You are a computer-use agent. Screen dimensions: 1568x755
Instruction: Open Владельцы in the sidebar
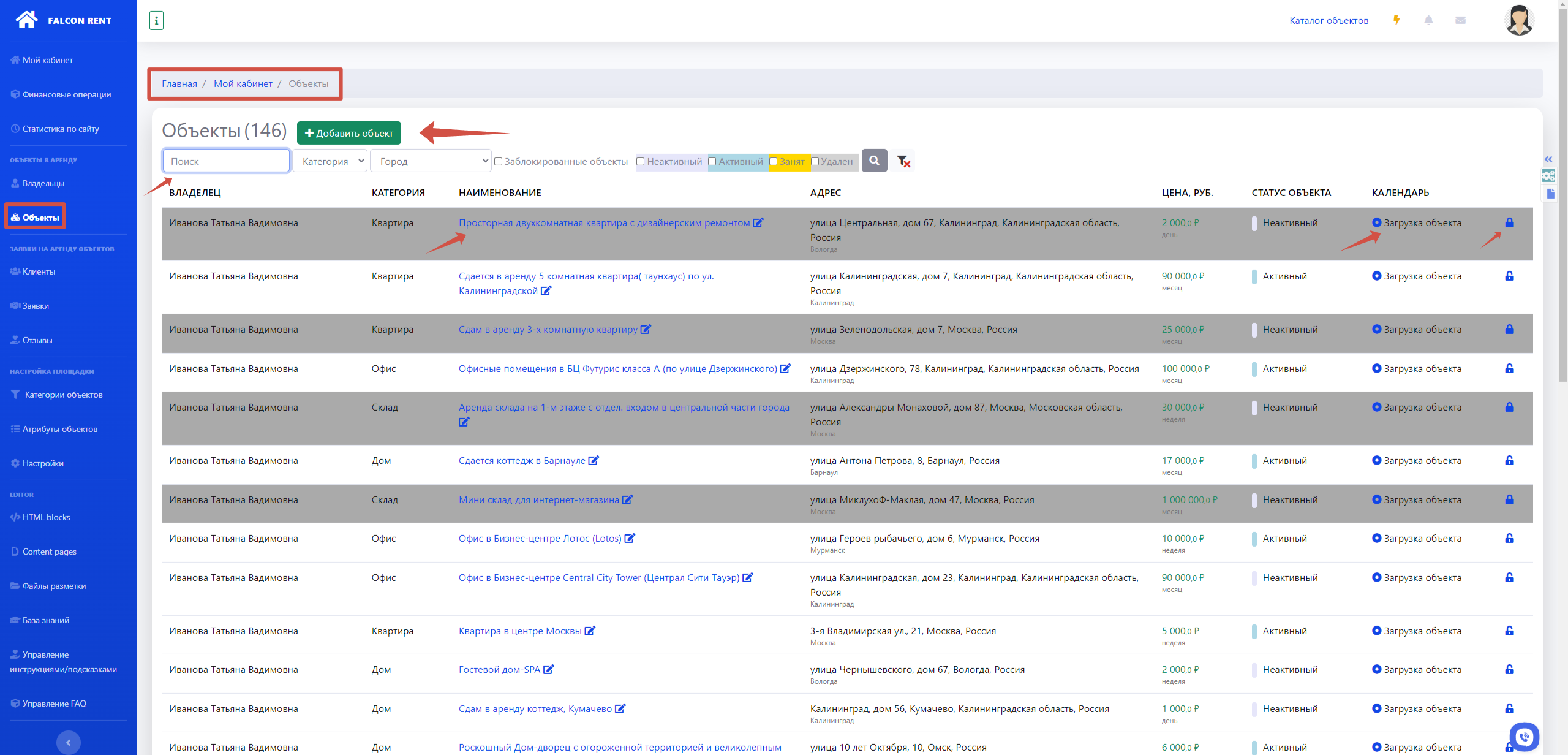43,183
